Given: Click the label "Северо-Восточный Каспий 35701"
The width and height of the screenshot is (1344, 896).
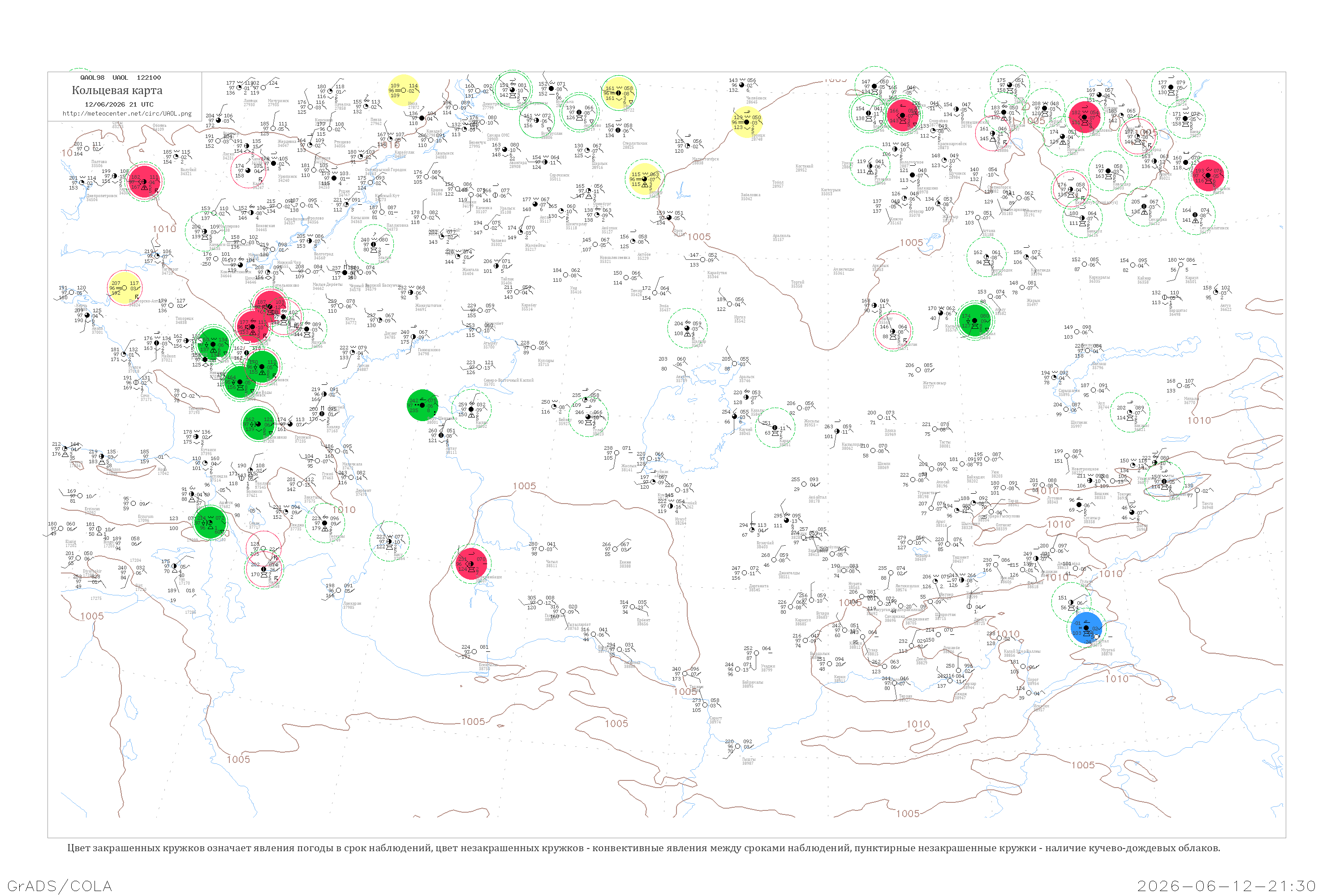Looking at the screenshot, I should [508, 382].
